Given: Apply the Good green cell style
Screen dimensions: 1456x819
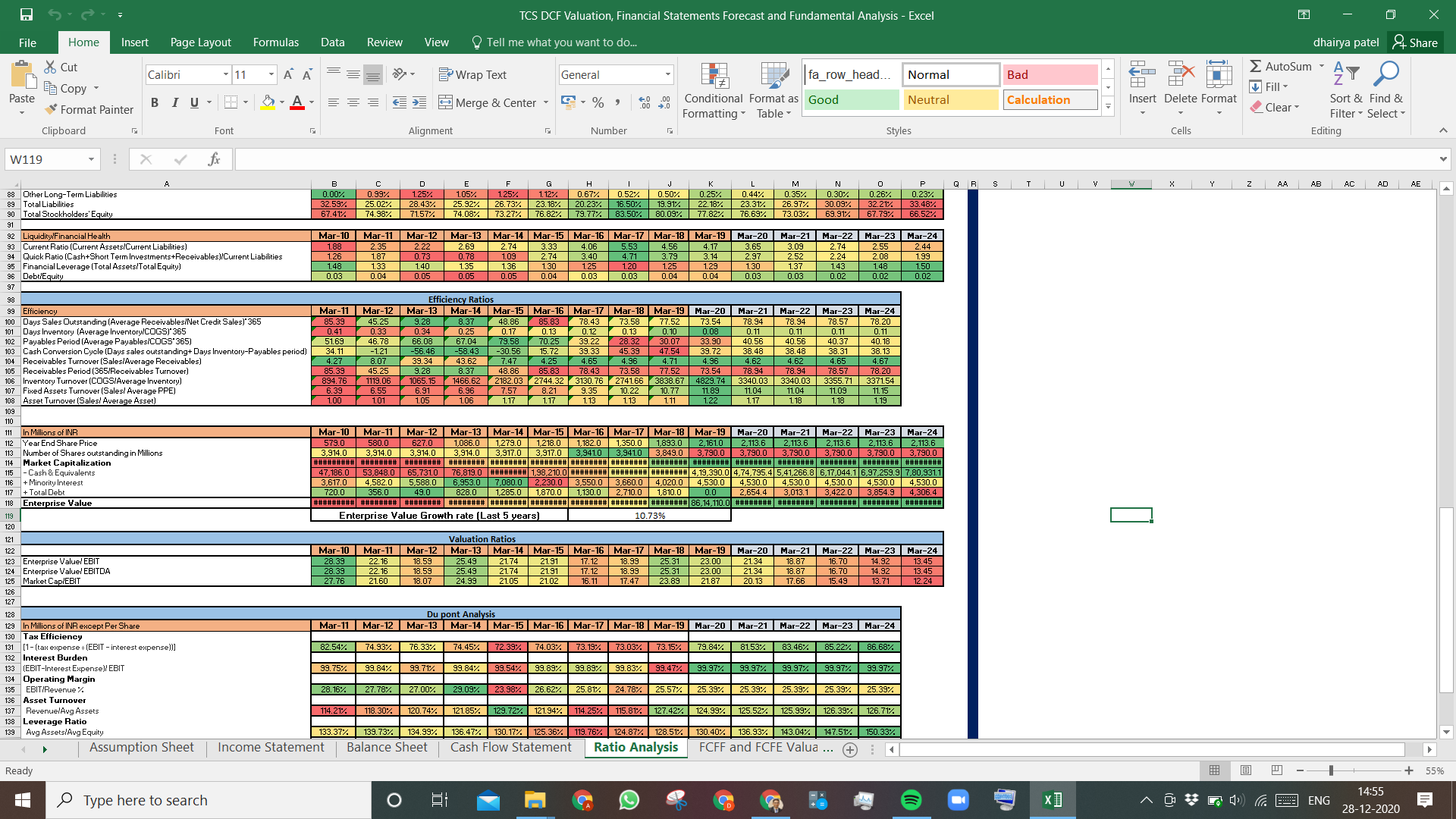Looking at the screenshot, I should click(851, 99).
